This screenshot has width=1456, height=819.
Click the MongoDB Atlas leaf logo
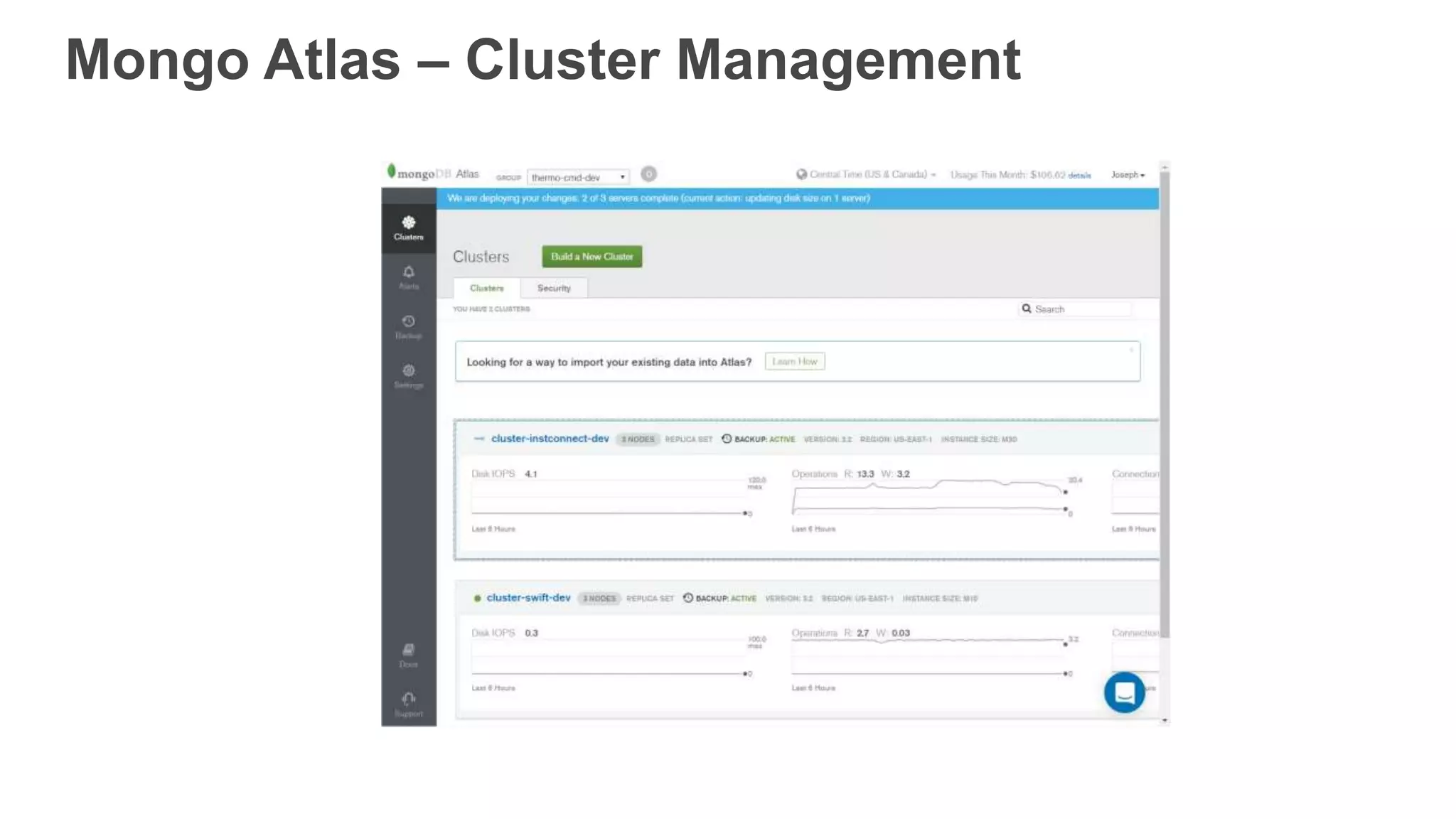391,171
